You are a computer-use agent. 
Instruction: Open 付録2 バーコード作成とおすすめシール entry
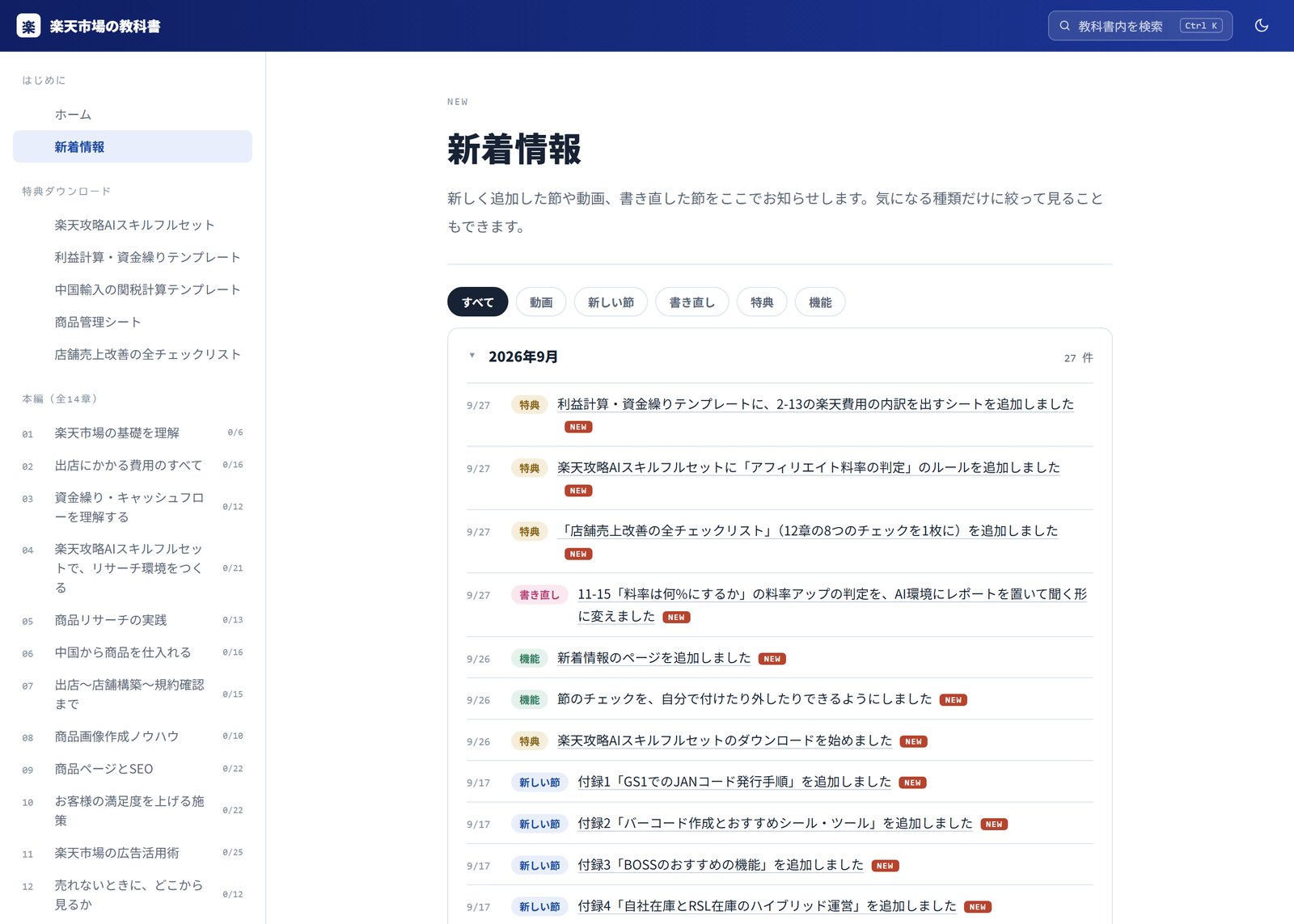[x=775, y=823]
